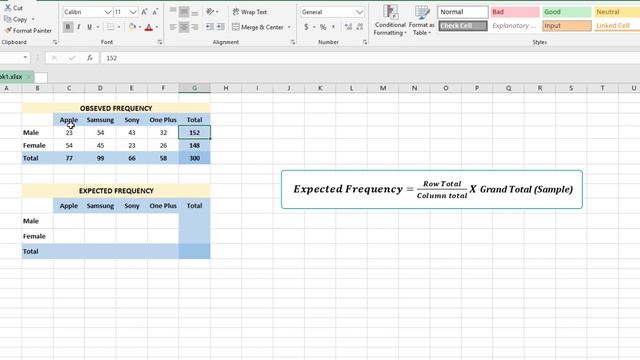Apply the red Font Color button
The image size is (640, 360).
click(149, 27)
